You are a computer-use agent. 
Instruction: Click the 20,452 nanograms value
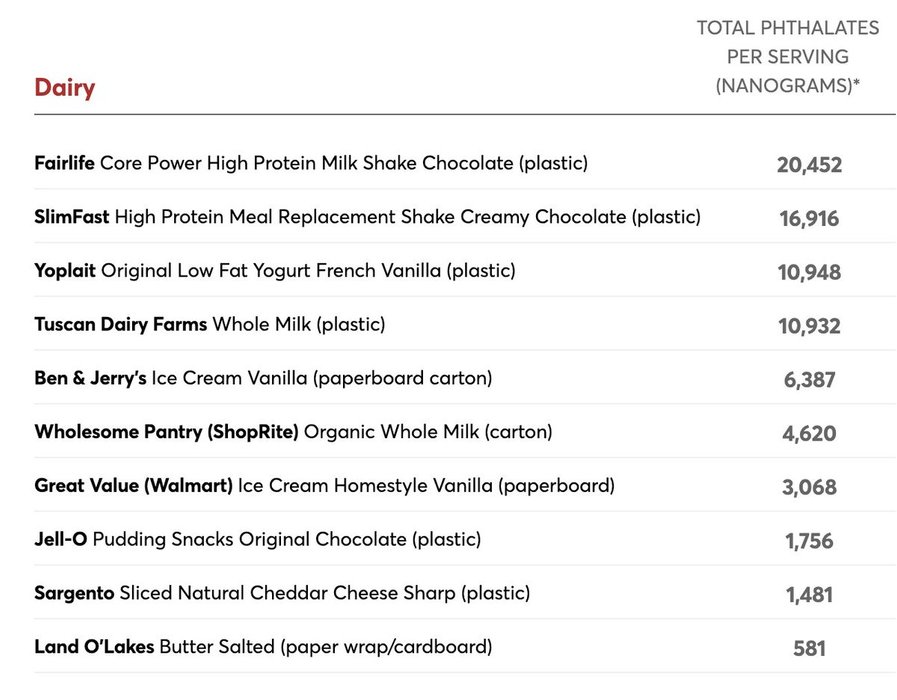(809, 165)
